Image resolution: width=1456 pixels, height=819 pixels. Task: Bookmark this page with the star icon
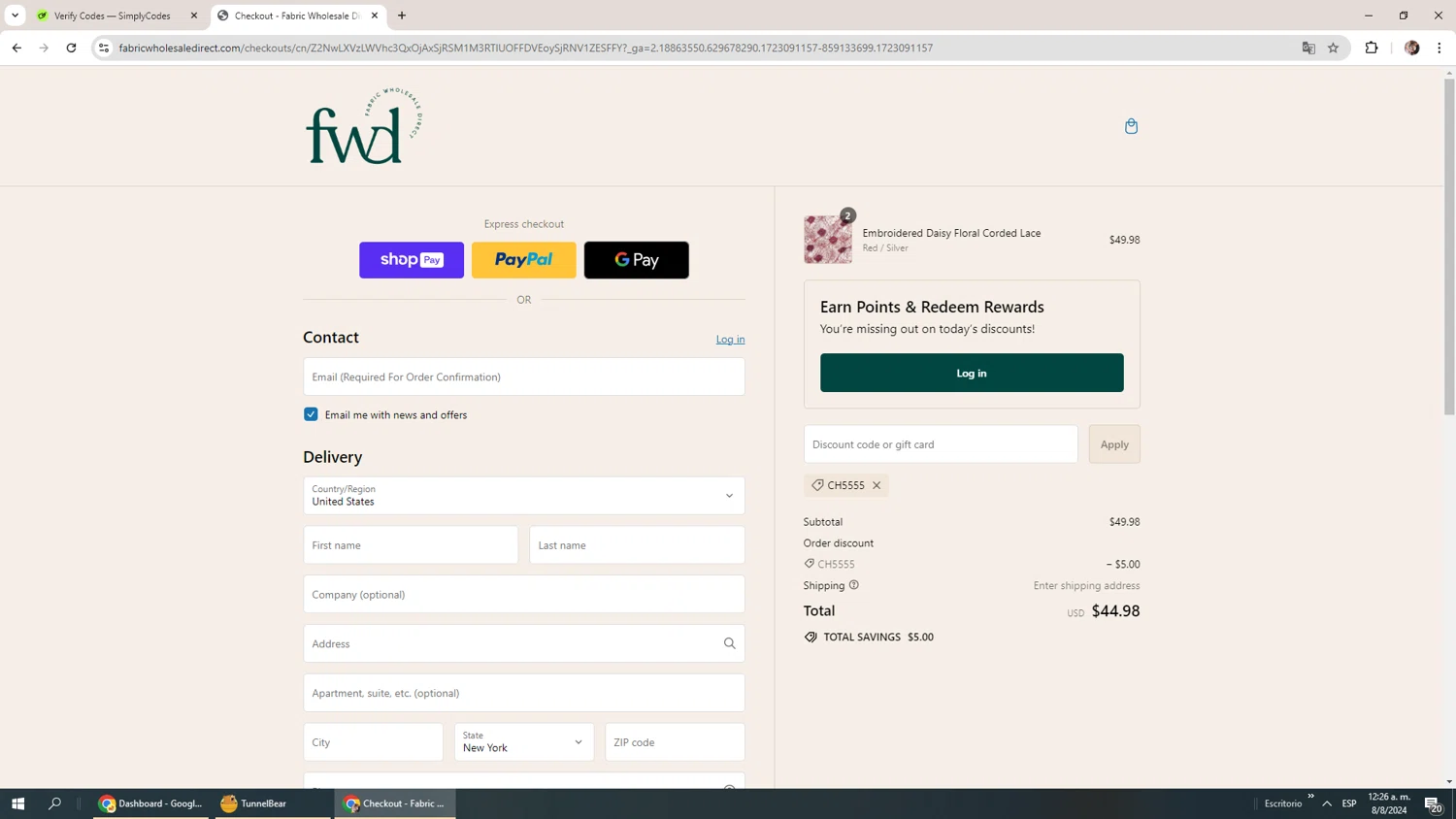point(1333,48)
